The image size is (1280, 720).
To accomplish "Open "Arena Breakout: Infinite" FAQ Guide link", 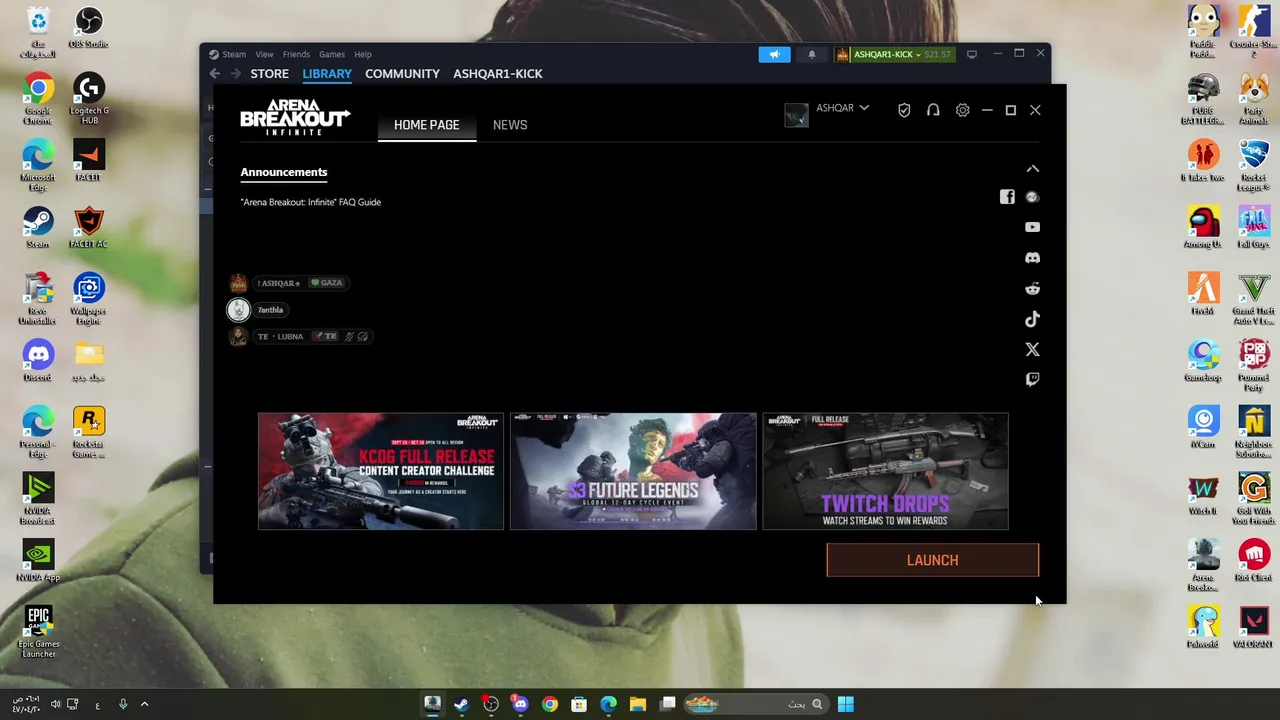I will click(x=311, y=202).
